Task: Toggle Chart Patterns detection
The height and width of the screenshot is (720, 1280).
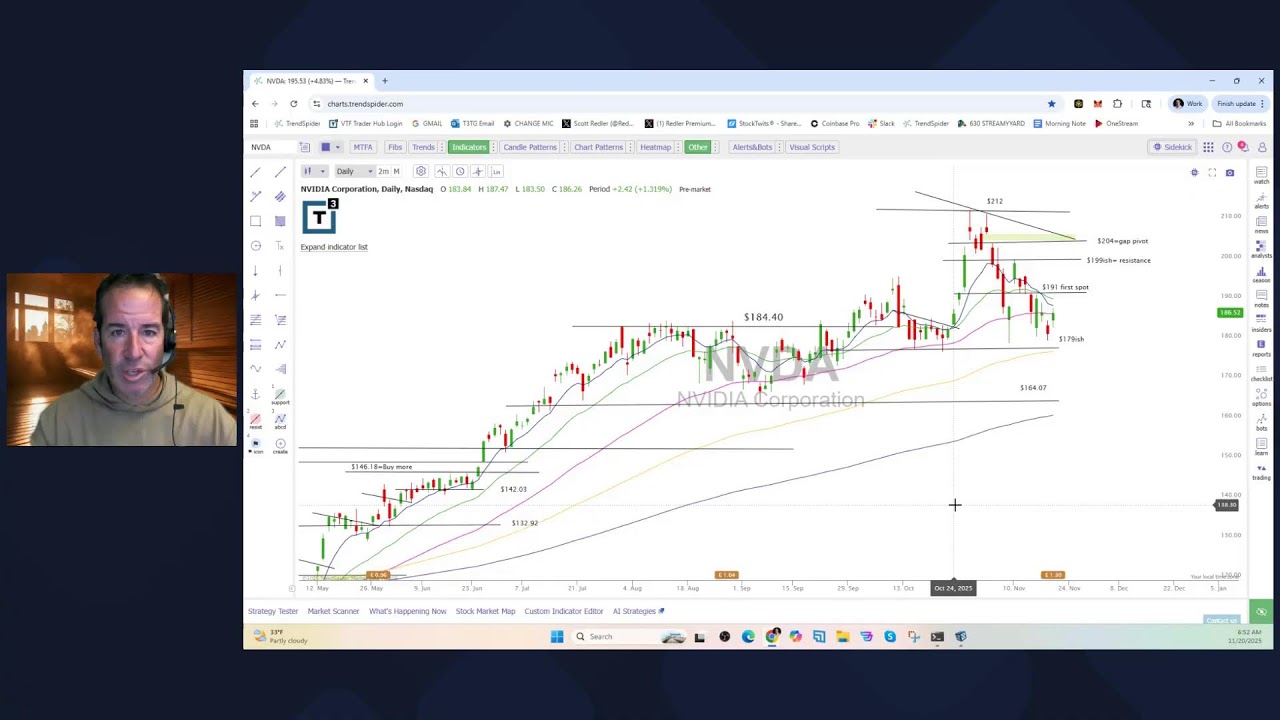Action: tap(598, 147)
